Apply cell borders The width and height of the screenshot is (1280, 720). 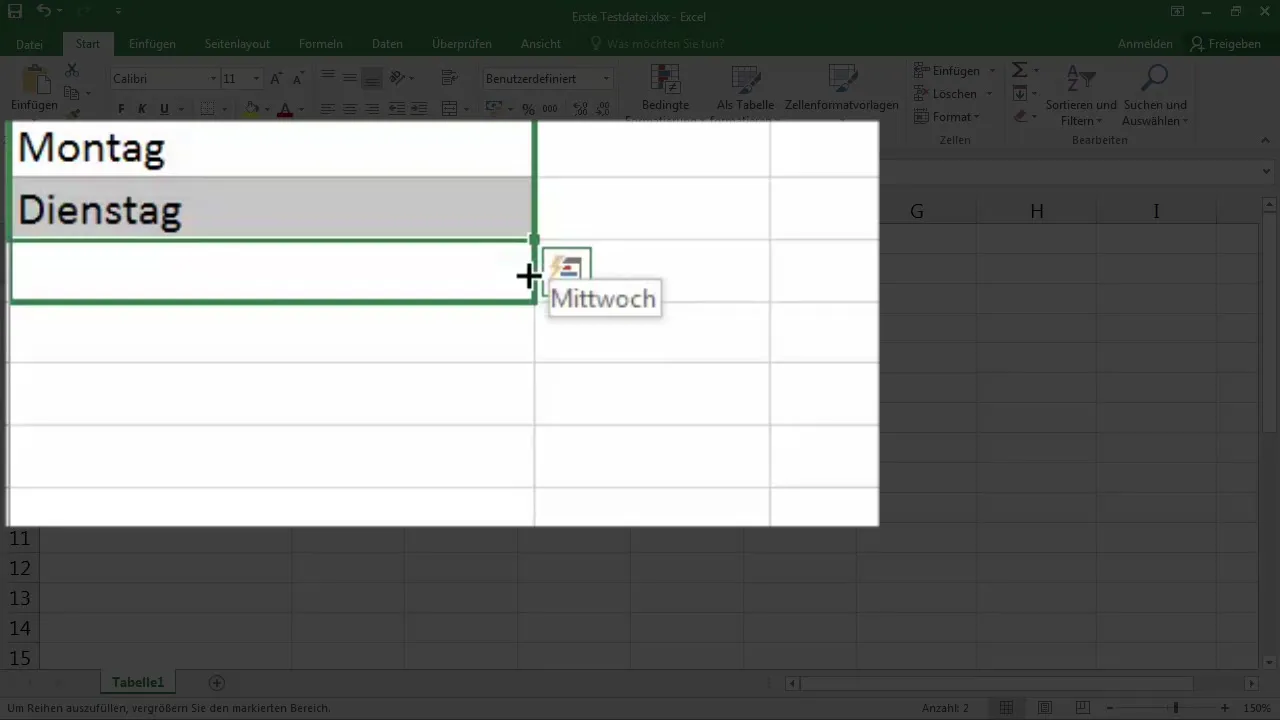point(208,109)
